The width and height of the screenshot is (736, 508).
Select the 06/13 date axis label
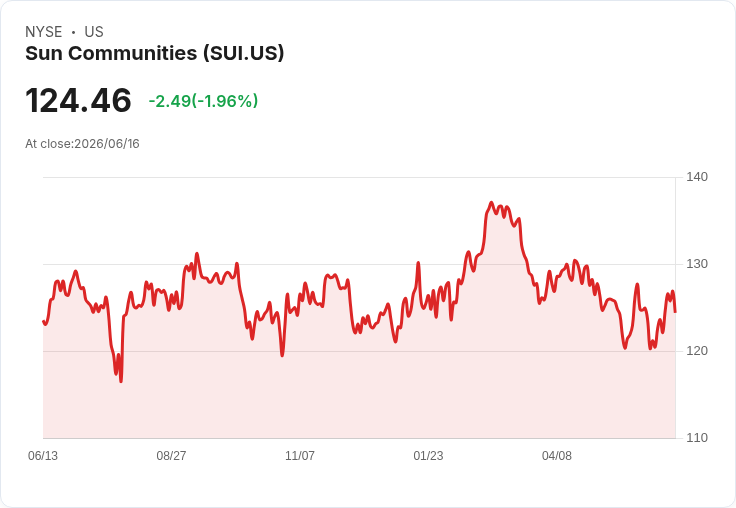pos(43,455)
